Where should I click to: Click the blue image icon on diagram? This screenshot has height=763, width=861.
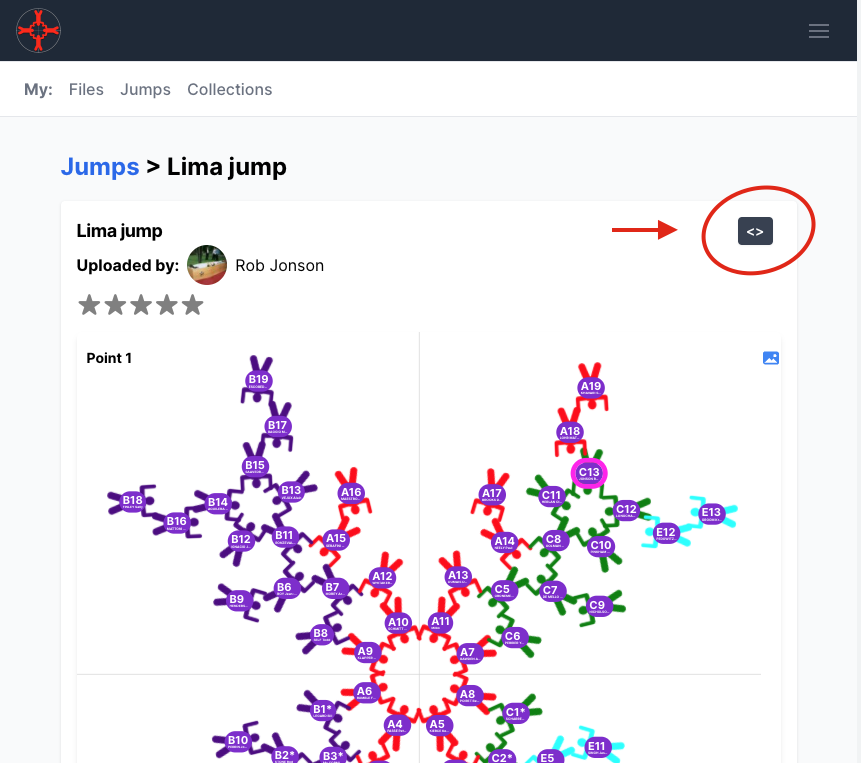770,358
